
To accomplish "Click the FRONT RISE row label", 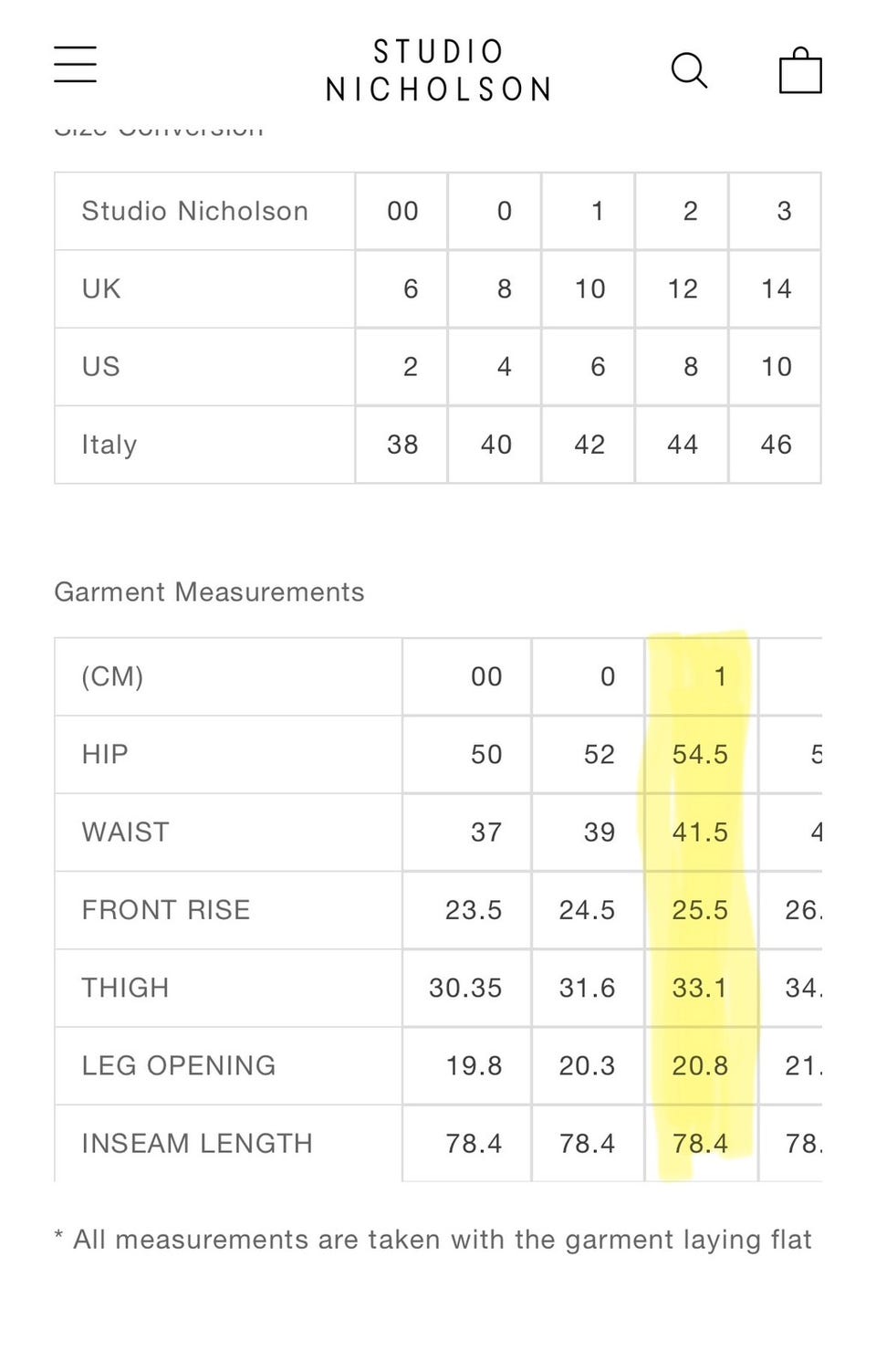I will (166, 910).
